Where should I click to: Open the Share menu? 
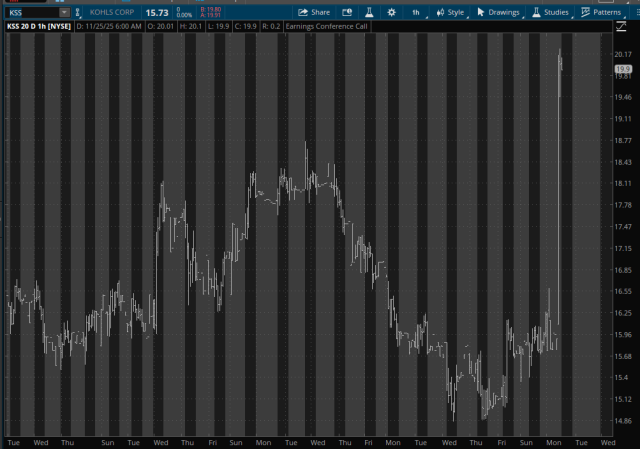pos(314,12)
